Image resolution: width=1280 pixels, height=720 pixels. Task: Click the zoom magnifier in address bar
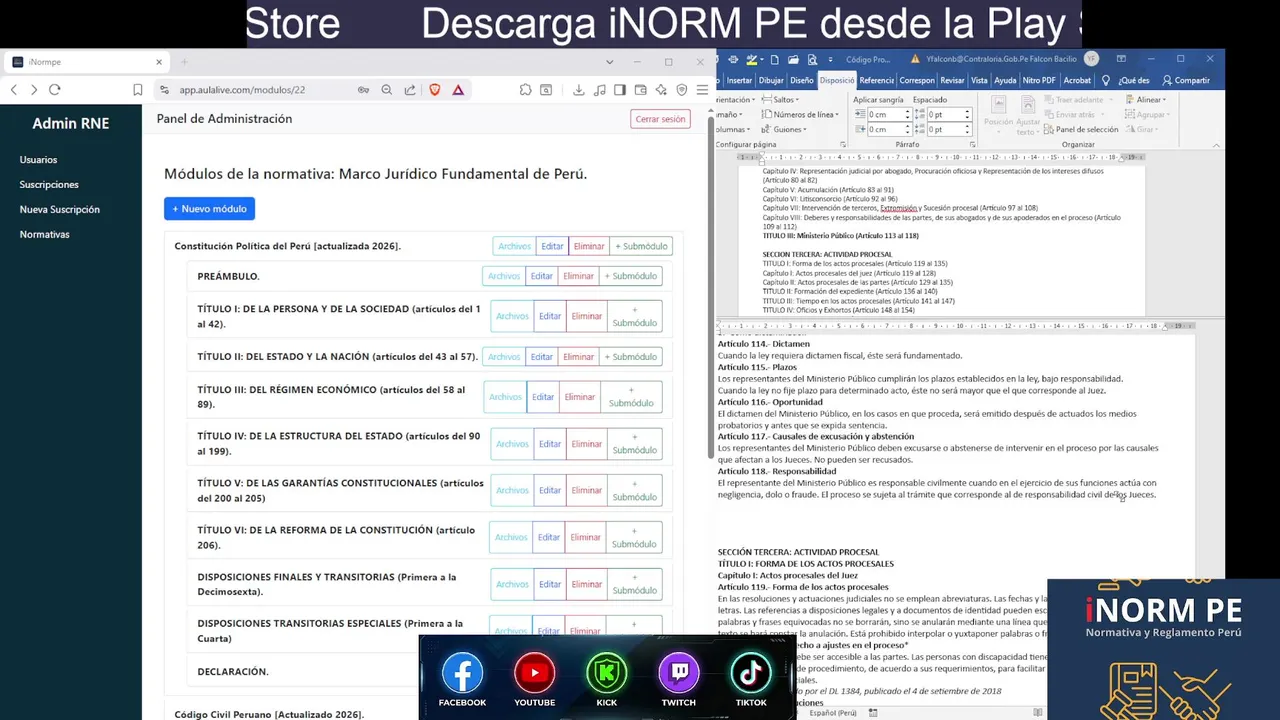pyautogui.click(x=387, y=90)
